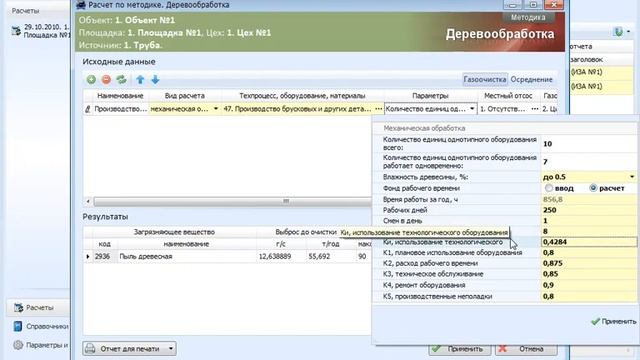Edit K4 value 0,9

point(589,285)
